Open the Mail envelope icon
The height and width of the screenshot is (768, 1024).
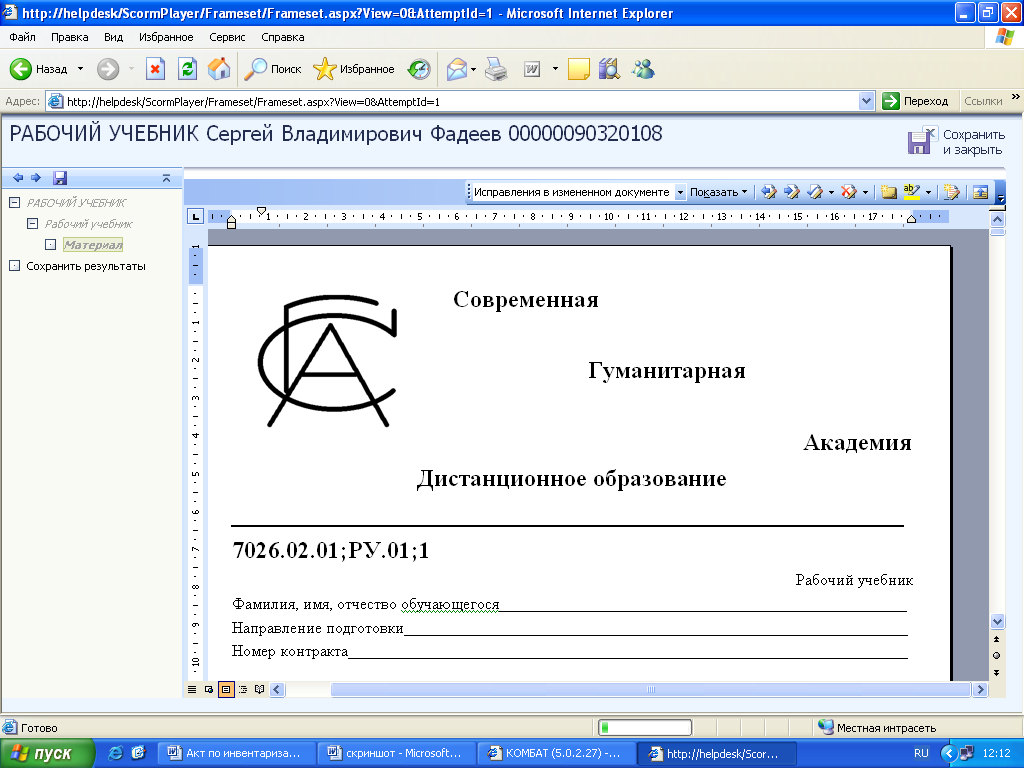[457, 69]
